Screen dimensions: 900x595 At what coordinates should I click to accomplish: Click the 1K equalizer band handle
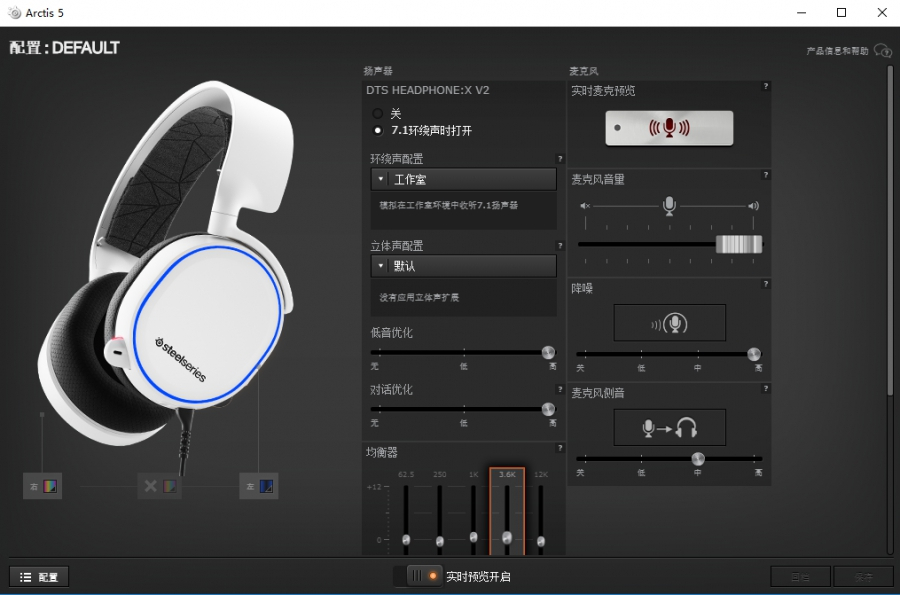(x=474, y=537)
